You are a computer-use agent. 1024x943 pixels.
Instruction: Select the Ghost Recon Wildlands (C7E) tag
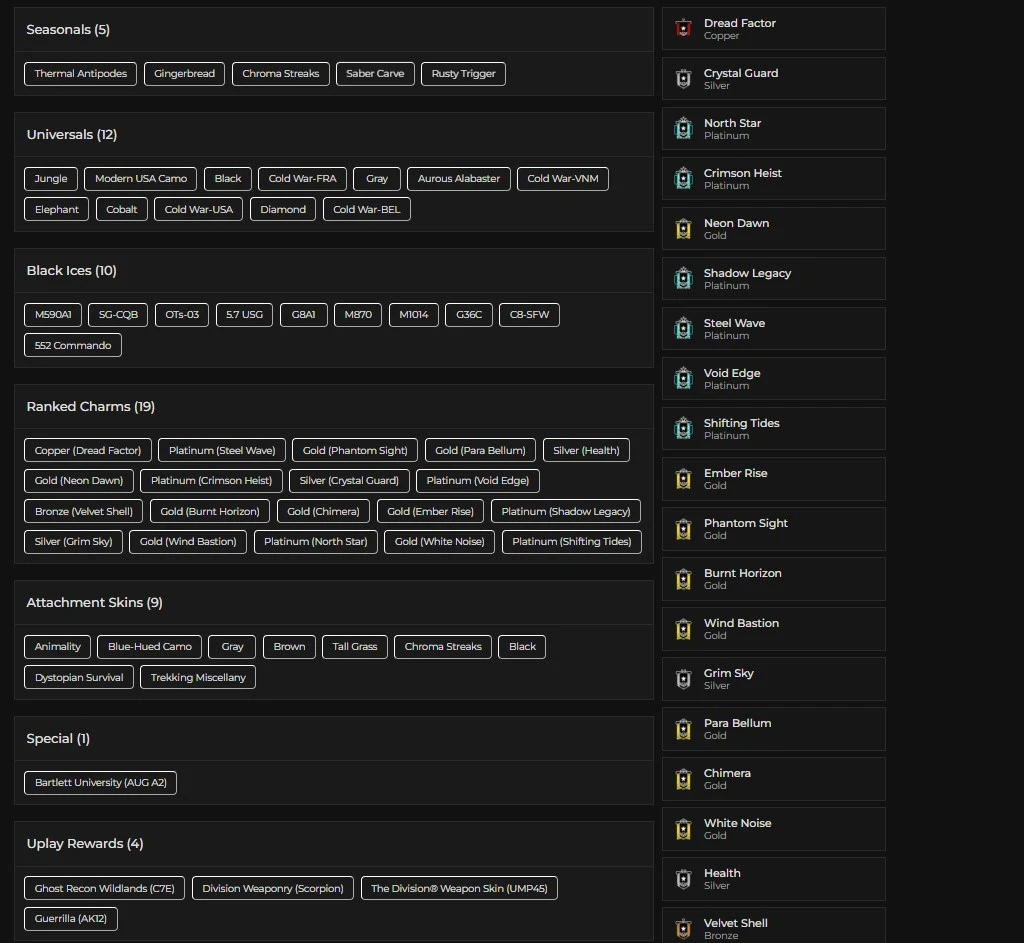104,888
